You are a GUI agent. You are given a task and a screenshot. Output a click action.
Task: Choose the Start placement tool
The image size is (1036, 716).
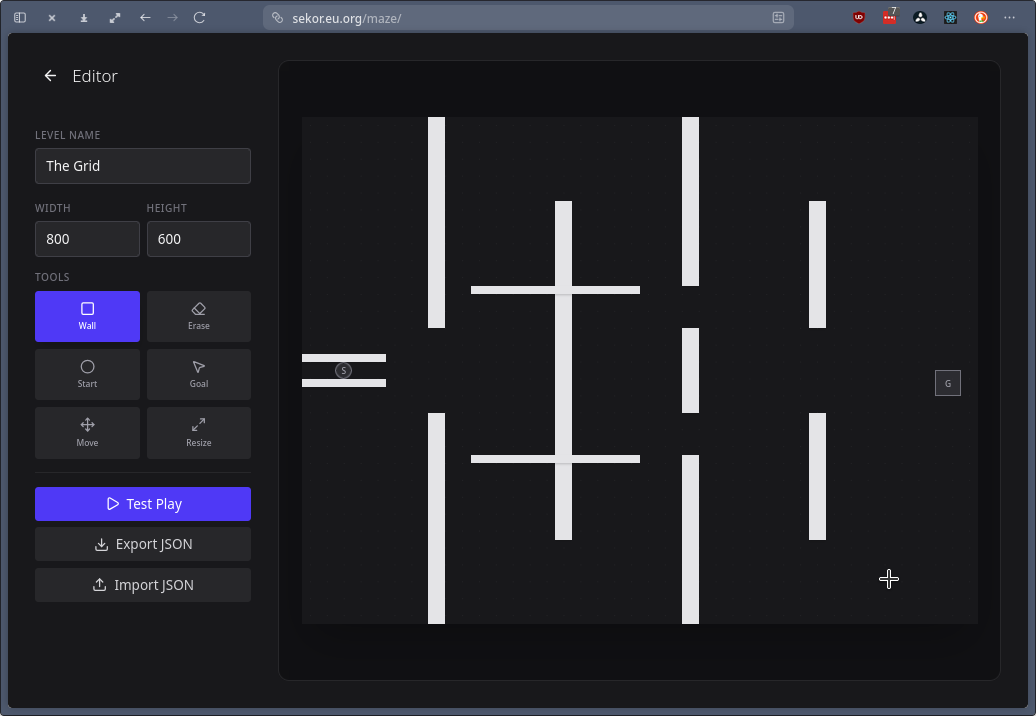click(x=87, y=374)
